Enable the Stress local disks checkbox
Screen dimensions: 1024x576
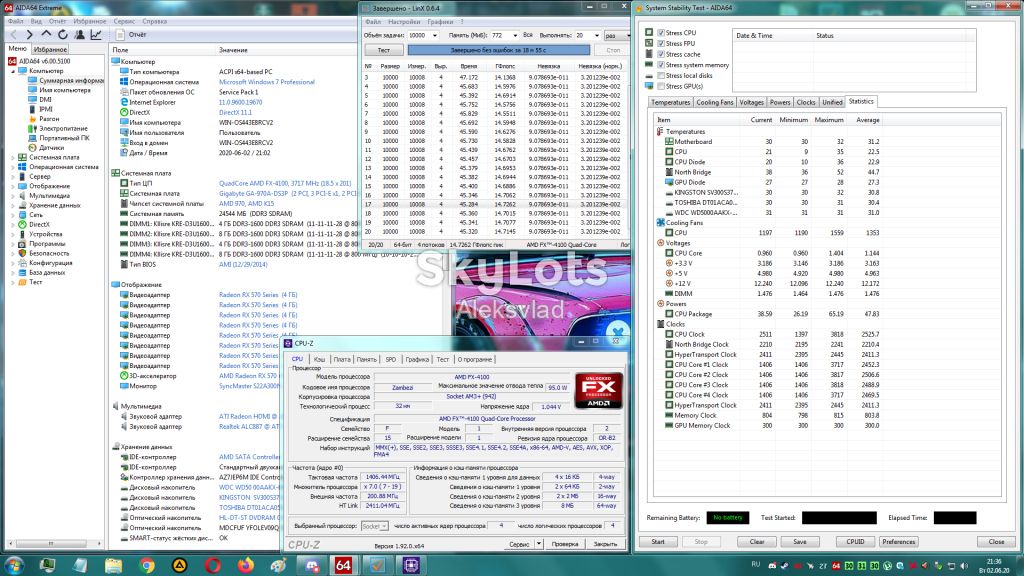point(661,76)
